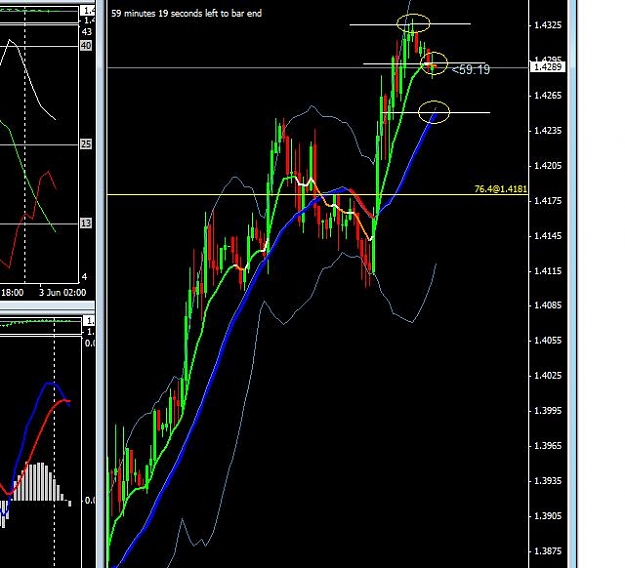Click the 1.4175 price axis label

548,200
